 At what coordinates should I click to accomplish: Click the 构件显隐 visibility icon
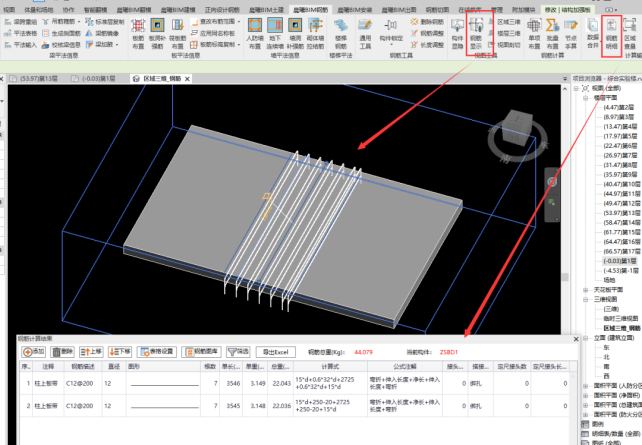[457, 30]
